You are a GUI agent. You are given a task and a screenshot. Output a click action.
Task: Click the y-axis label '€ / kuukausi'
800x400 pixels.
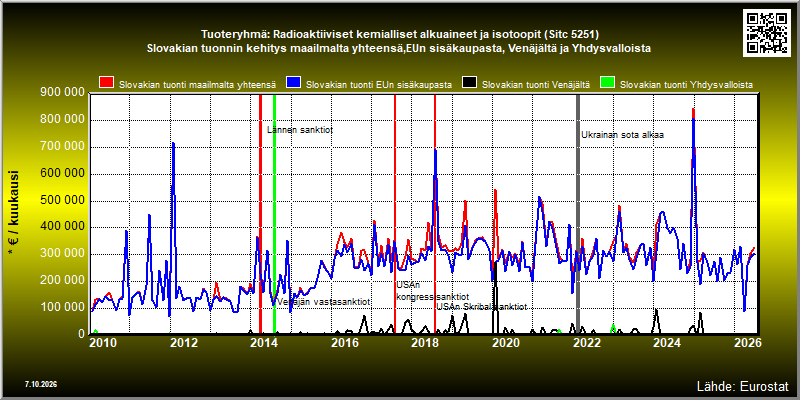[14, 213]
